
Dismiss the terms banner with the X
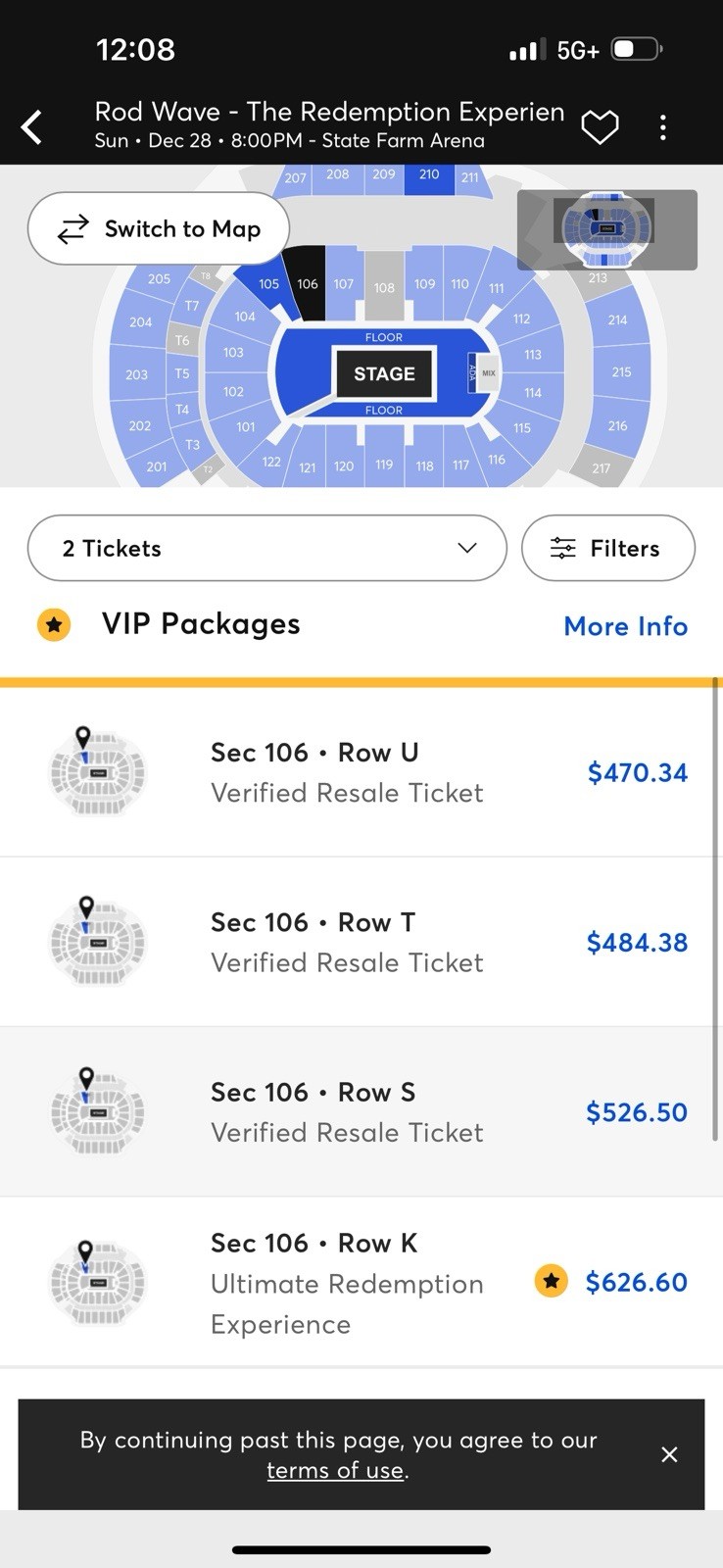pos(669,1454)
